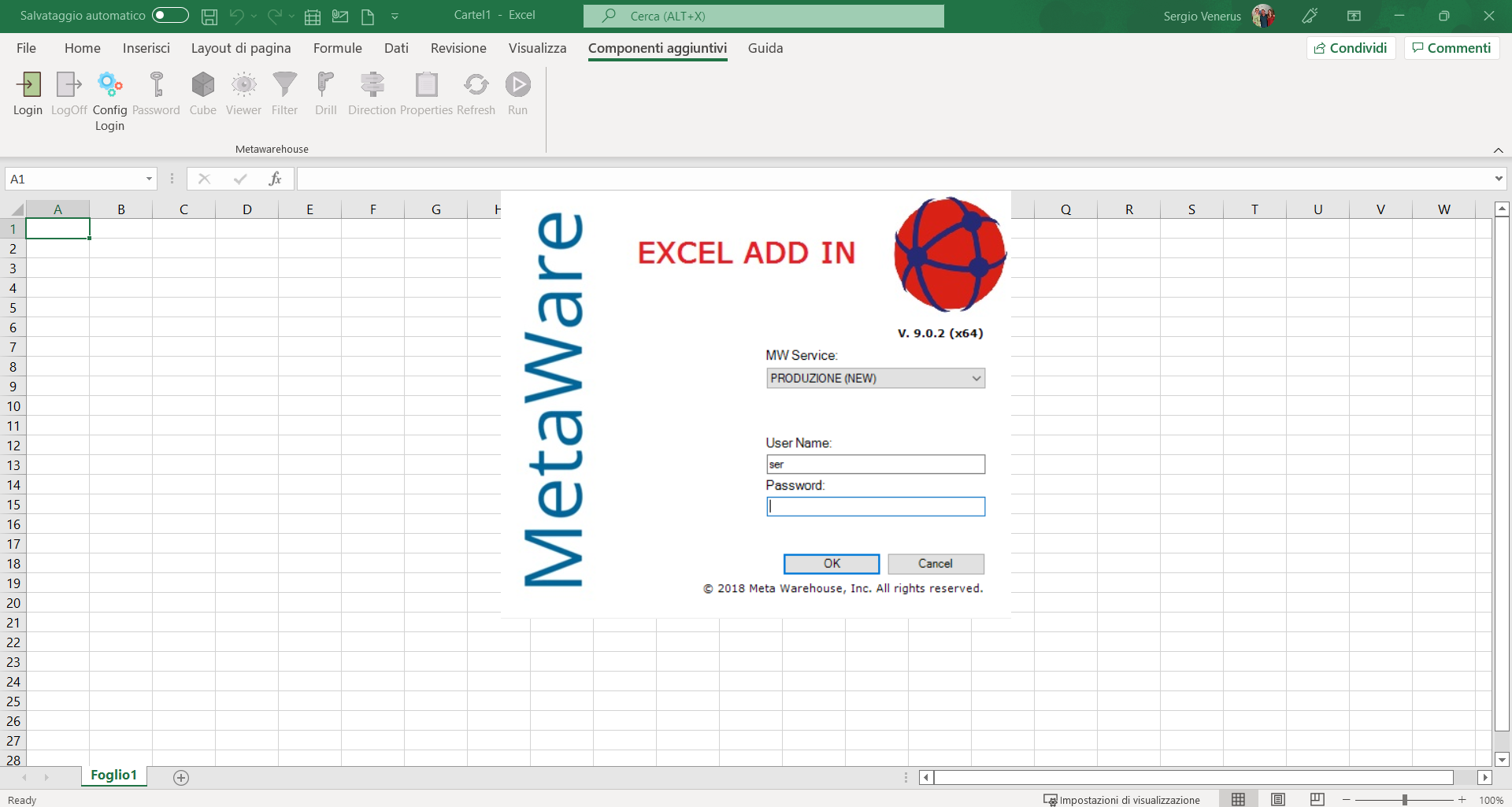Click OK in the login dialog

832,564
